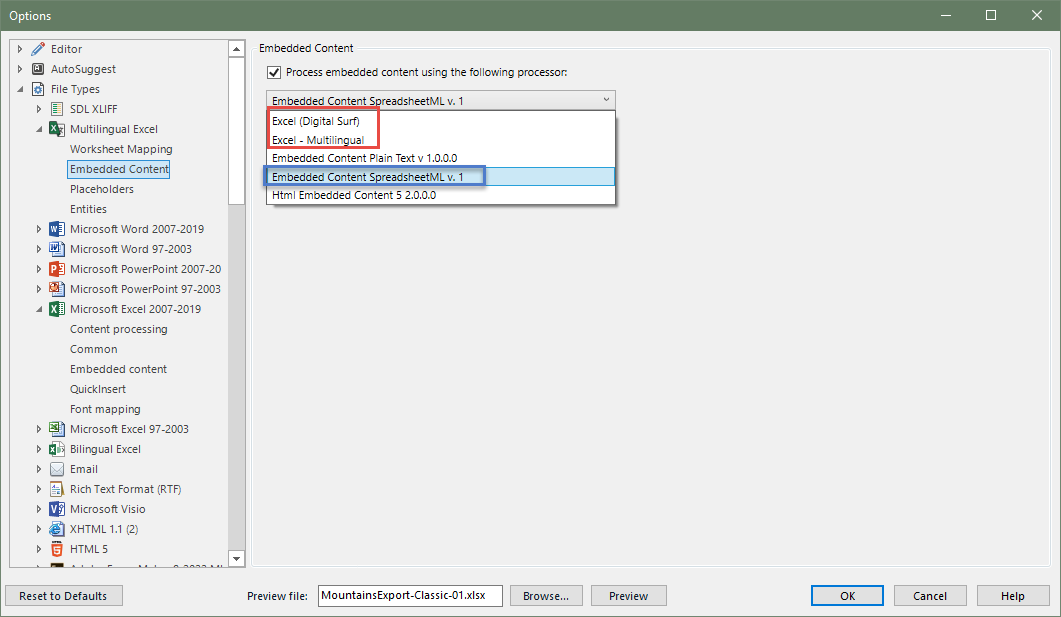This screenshot has width=1061, height=617.
Task: Click the Microsoft Visio icon
Action: point(57,509)
